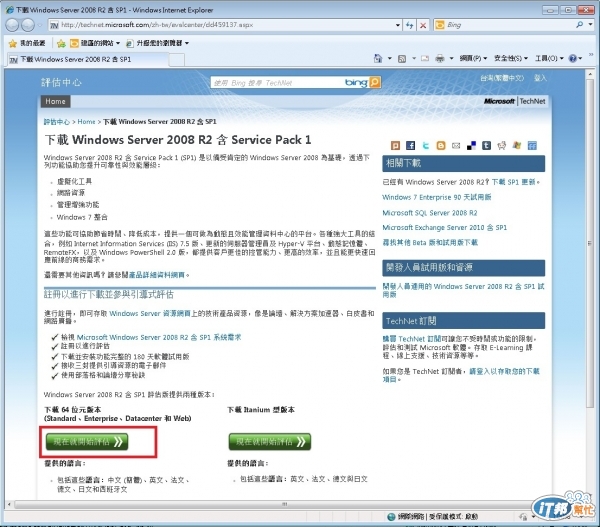
Task: Open Microsoft SQL Server 2008 R2 link
Action: [x=430, y=213]
